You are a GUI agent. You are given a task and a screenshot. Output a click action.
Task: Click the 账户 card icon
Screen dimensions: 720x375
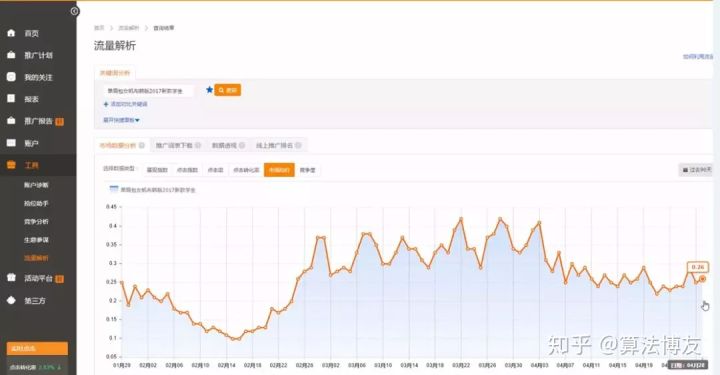pyautogui.click(x=11, y=143)
